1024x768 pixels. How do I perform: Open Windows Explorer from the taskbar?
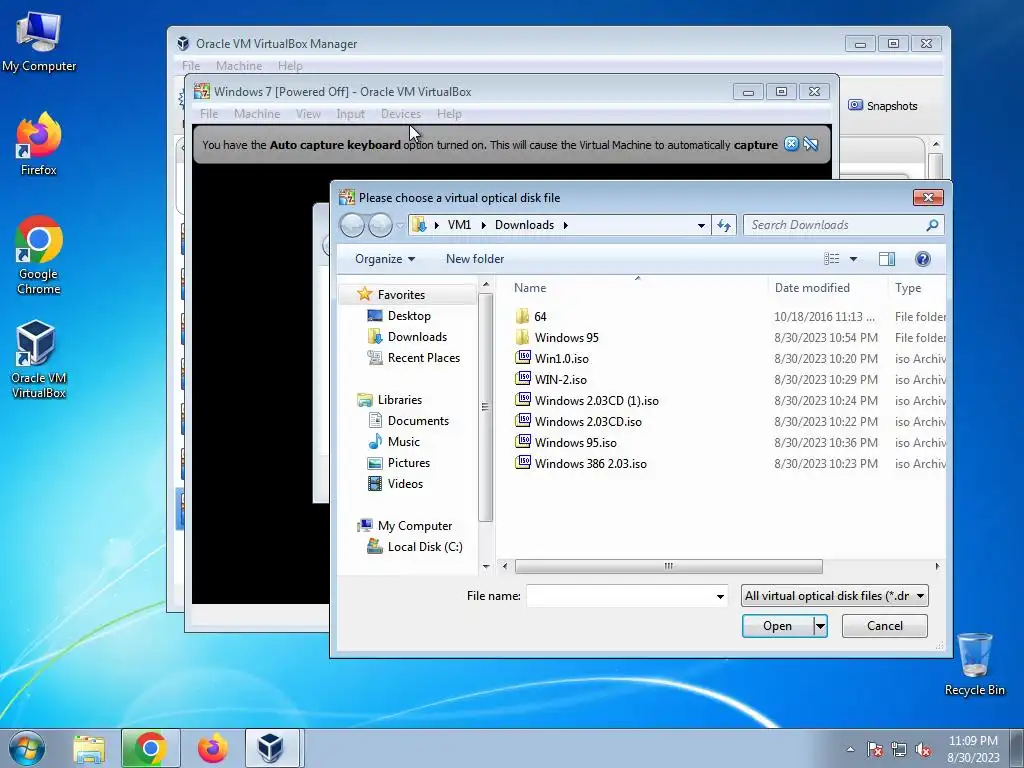89,749
